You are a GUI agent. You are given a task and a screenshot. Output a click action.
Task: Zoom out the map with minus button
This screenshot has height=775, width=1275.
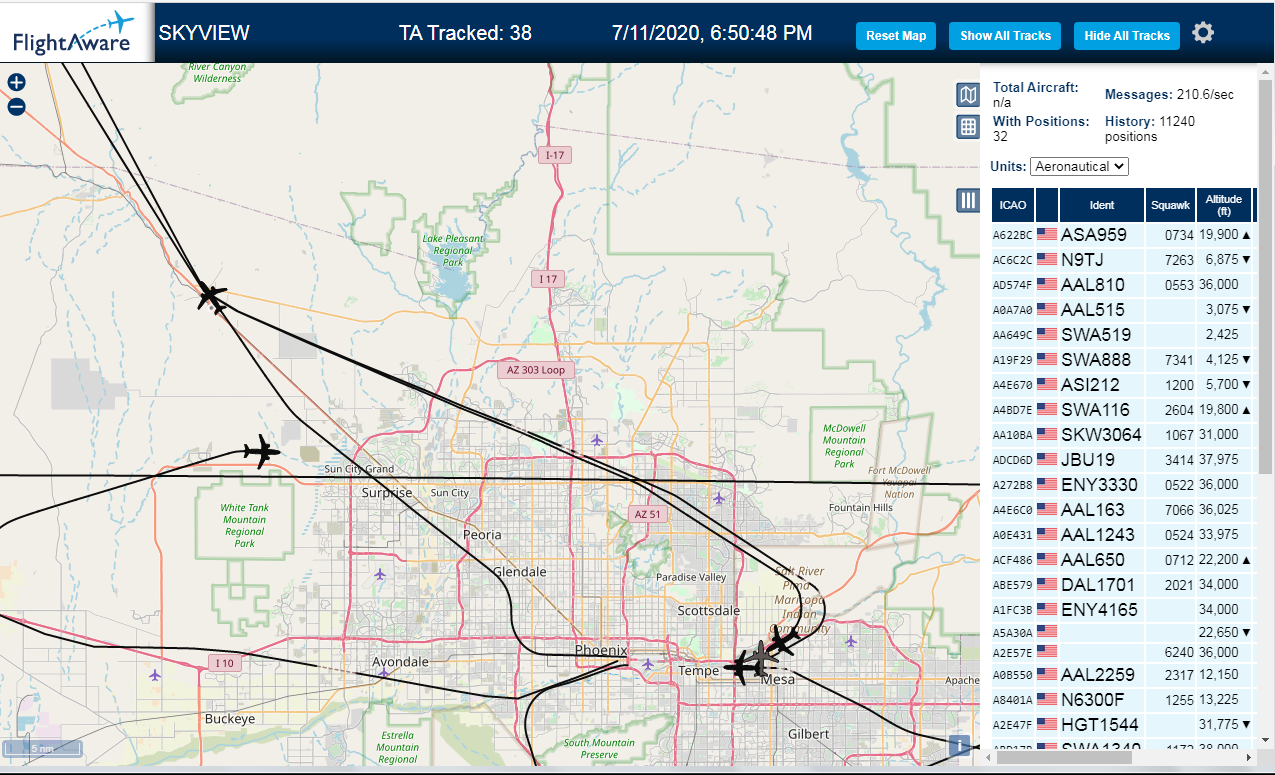click(x=16, y=107)
